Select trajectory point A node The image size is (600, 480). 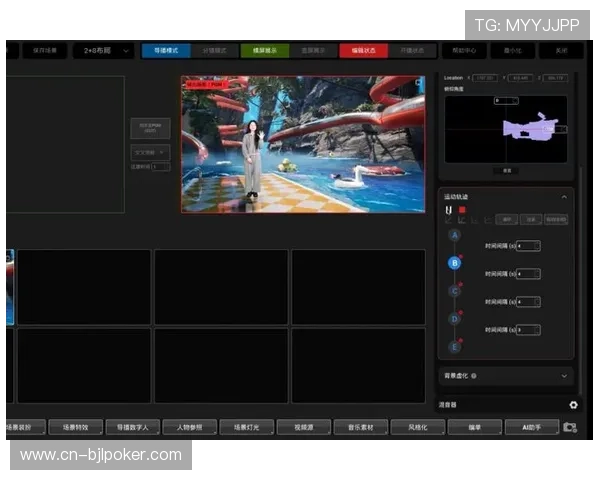click(x=455, y=236)
